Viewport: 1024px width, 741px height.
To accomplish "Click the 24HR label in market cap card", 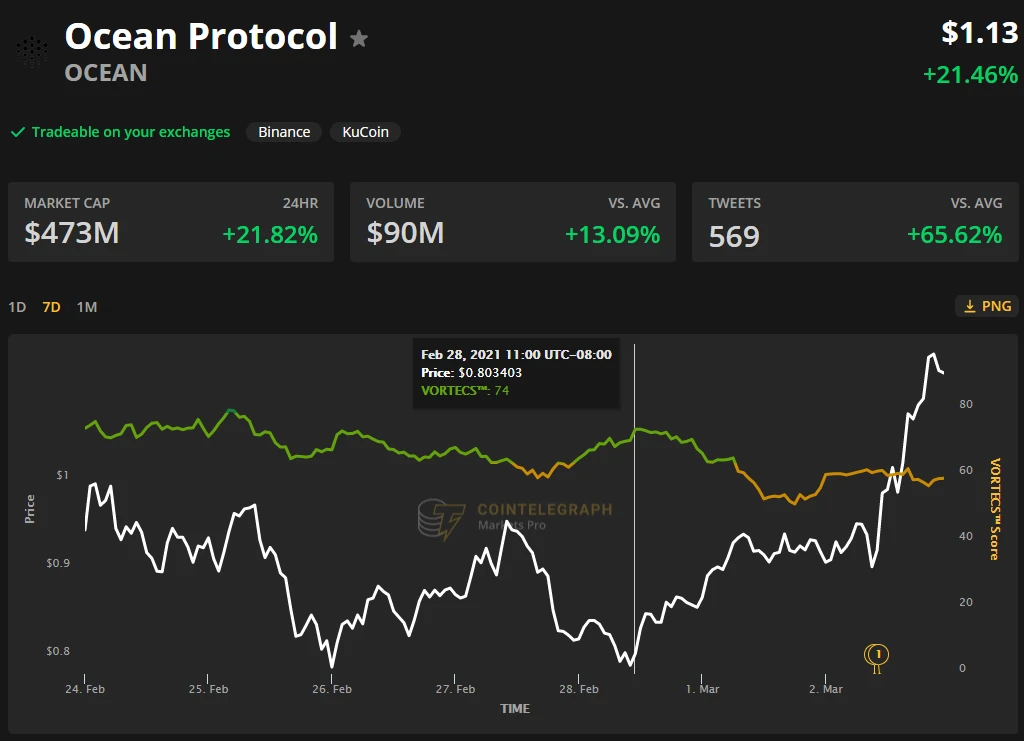I will coord(300,203).
